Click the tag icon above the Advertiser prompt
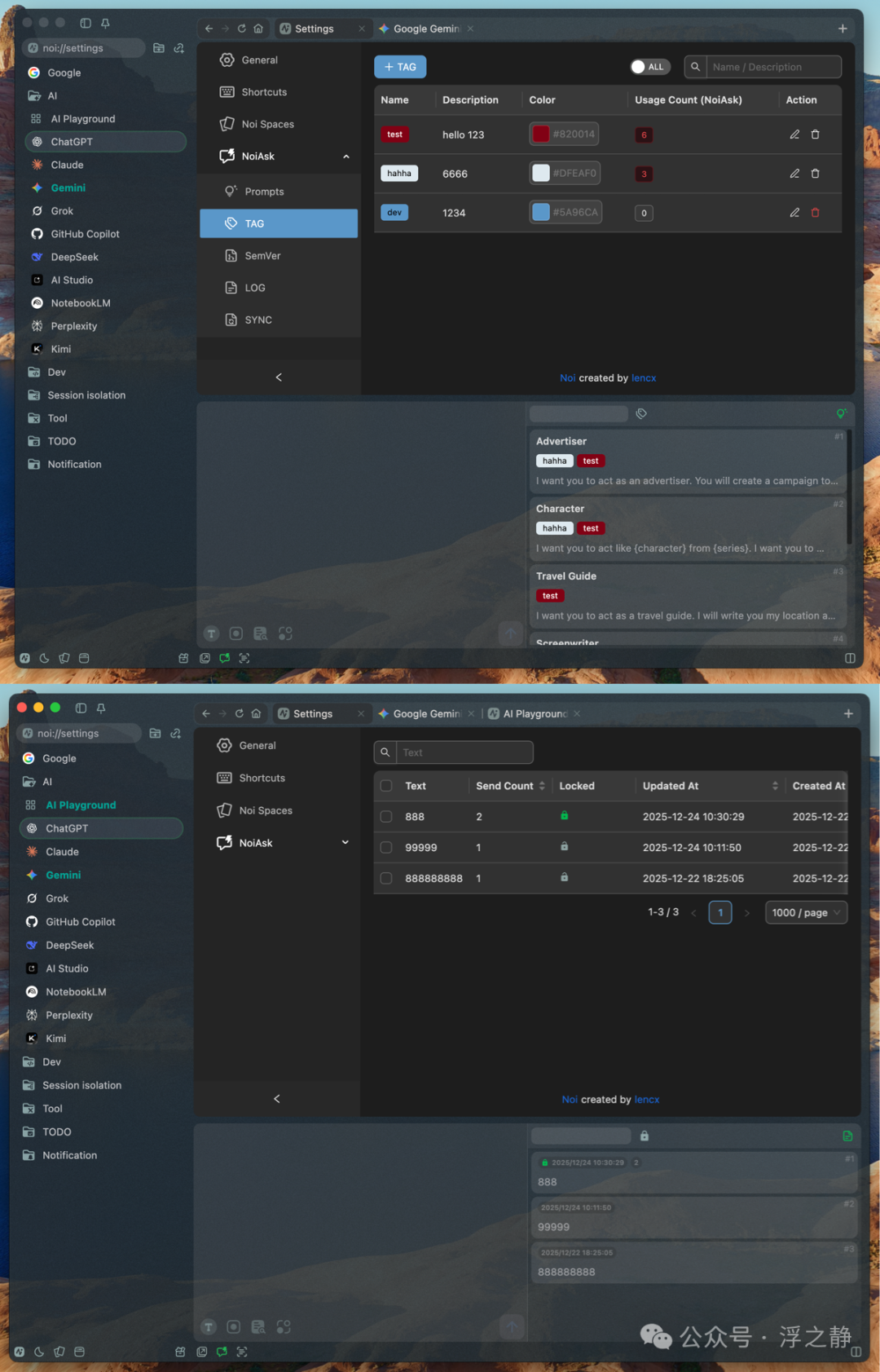The image size is (880, 1372). pos(641,413)
